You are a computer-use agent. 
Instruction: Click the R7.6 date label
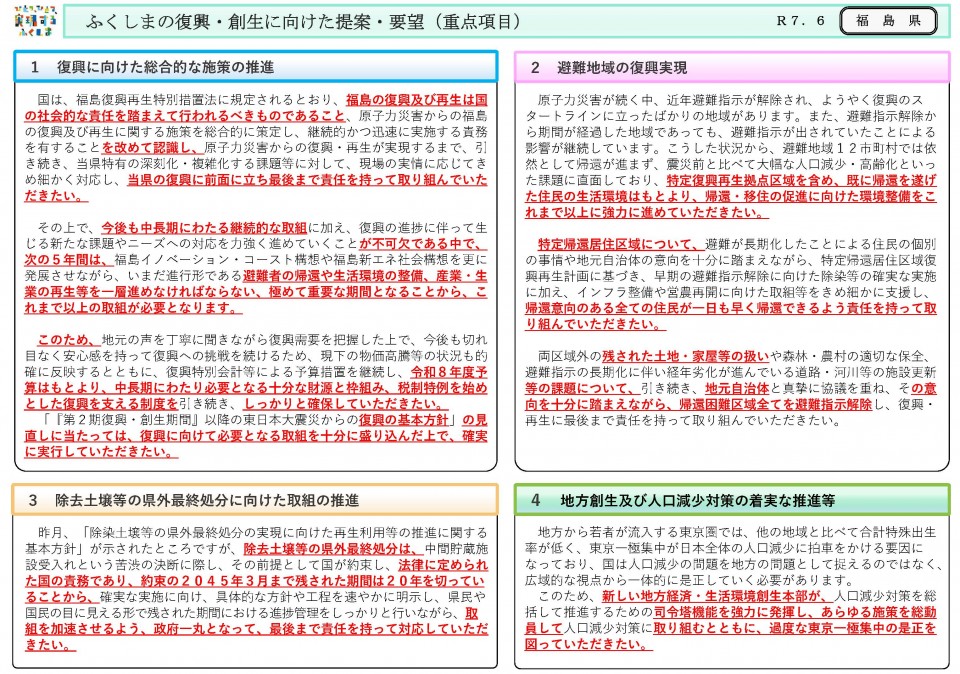(800, 21)
